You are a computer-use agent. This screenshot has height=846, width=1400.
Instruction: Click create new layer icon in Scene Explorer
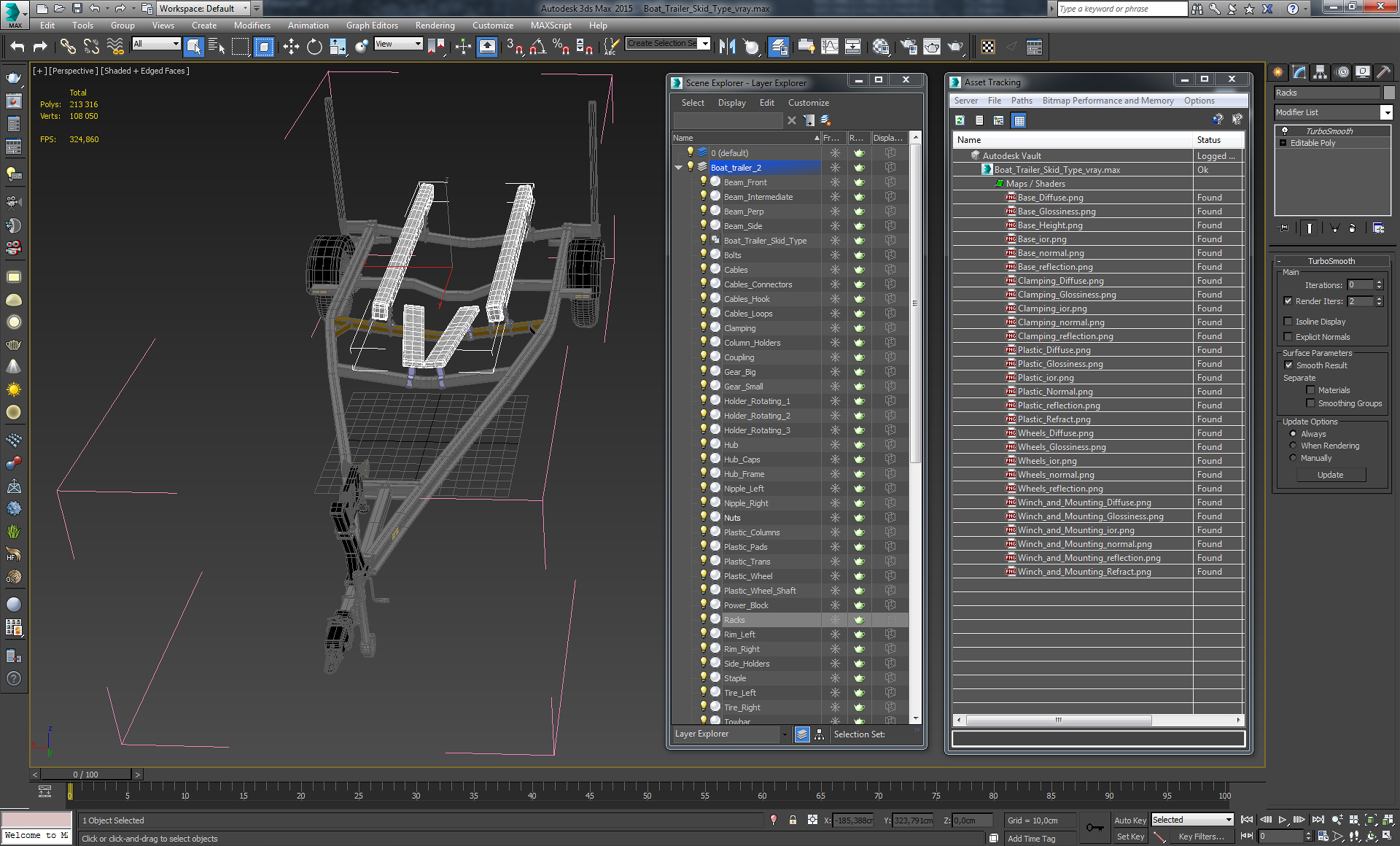826,120
